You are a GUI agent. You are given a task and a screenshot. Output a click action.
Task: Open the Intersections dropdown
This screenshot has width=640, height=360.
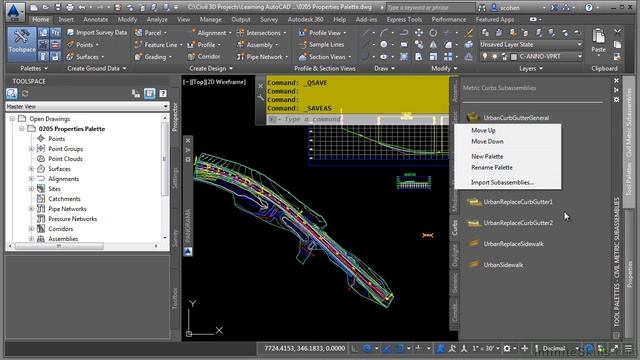(x=261, y=33)
